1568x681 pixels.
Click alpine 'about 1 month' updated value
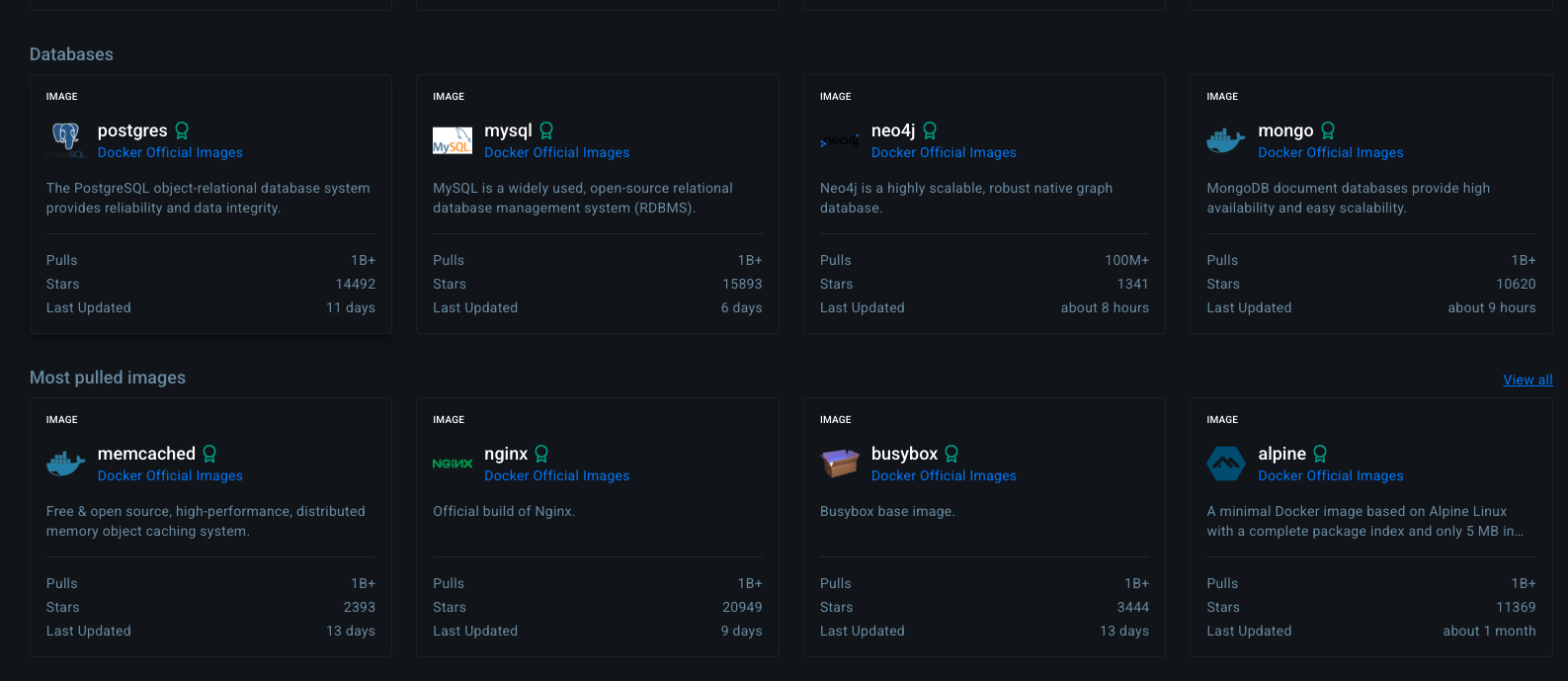point(1489,631)
